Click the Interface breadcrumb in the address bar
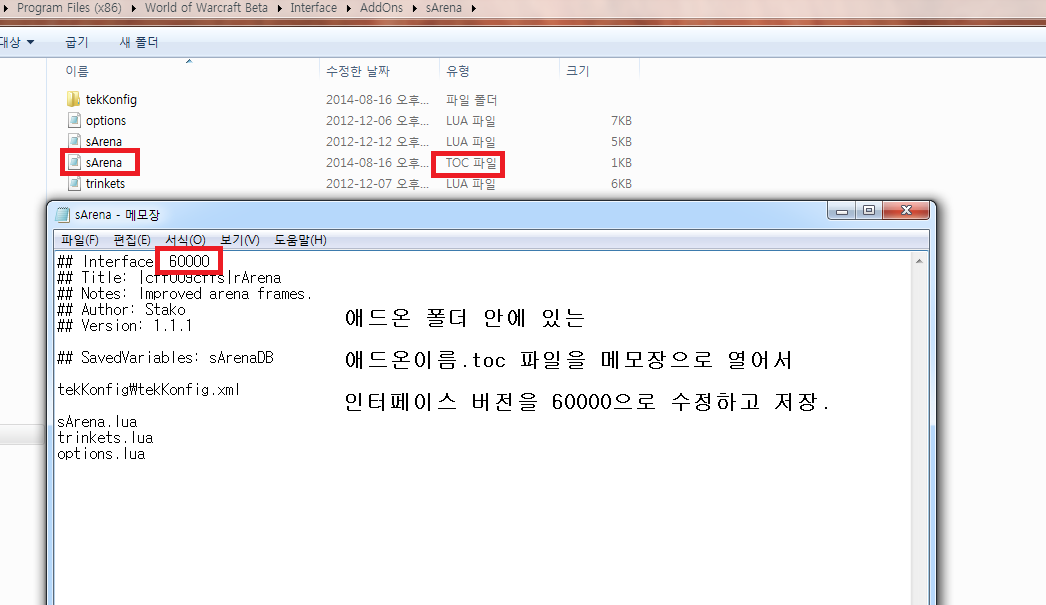This screenshot has width=1046, height=605. pyautogui.click(x=313, y=9)
